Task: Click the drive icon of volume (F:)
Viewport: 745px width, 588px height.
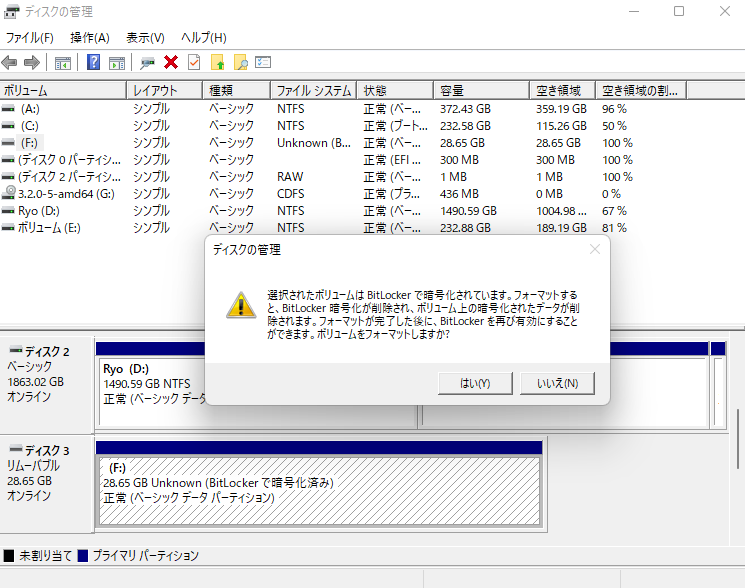Action: (8, 142)
